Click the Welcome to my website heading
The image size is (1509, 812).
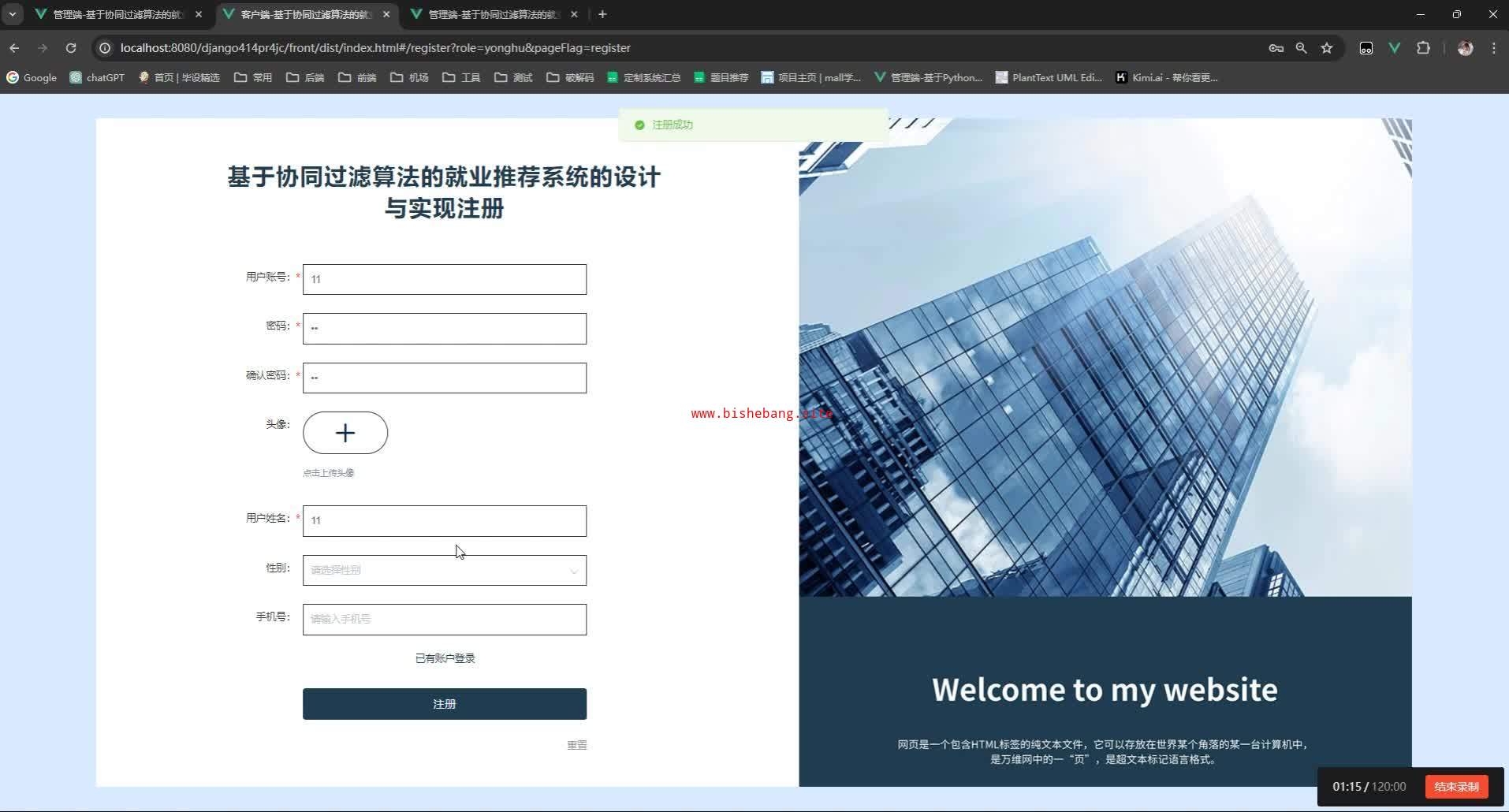(1105, 690)
